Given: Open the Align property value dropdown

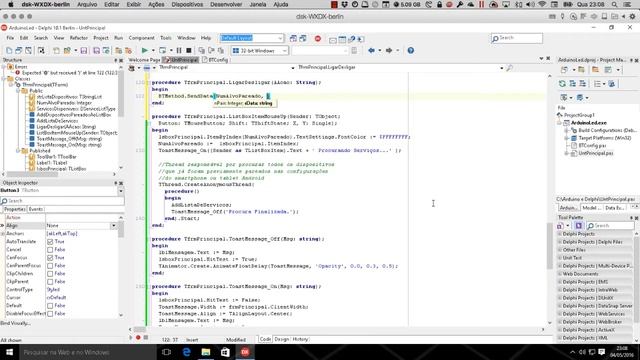Looking at the screenshot, I should tap(113, 226).
